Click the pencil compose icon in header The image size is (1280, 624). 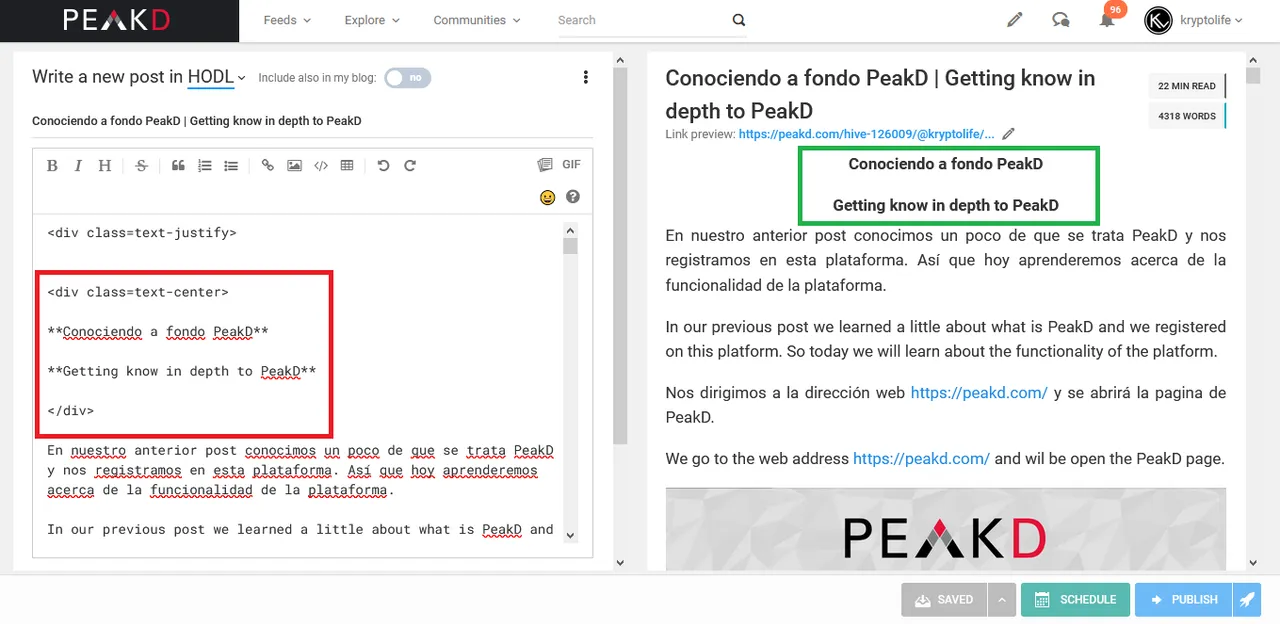tap(1015, 20)
